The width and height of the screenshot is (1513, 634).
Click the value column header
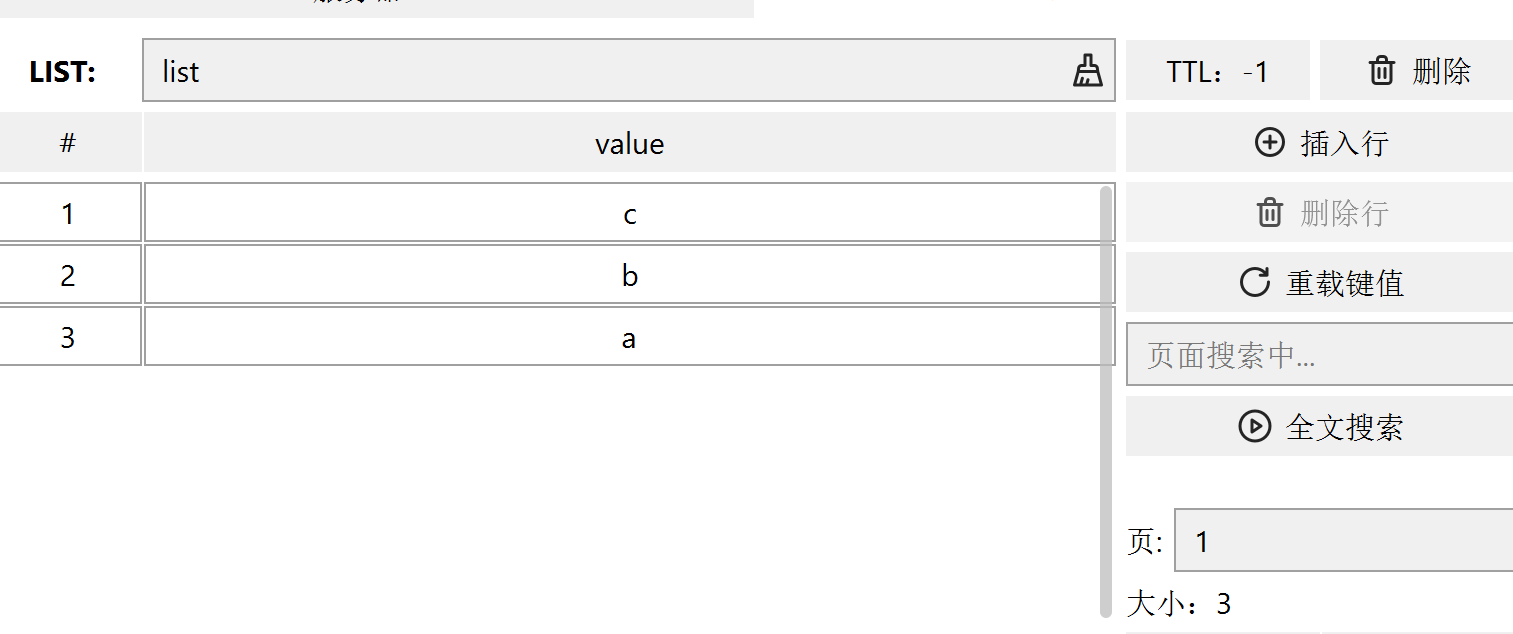coord(629,143)
